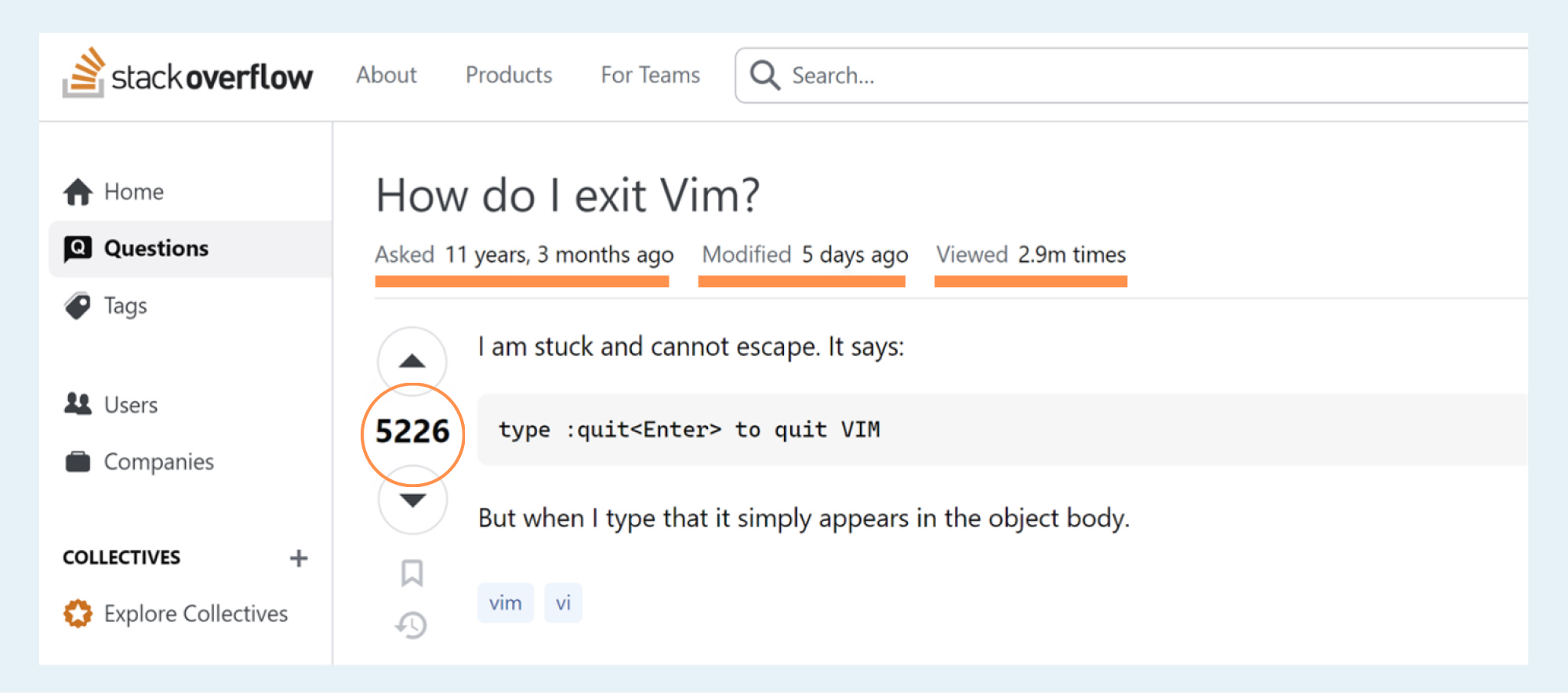Open the How do I exit Vim question title
This screenshot has width=1568, height=695.
click(x=568, y=195)
